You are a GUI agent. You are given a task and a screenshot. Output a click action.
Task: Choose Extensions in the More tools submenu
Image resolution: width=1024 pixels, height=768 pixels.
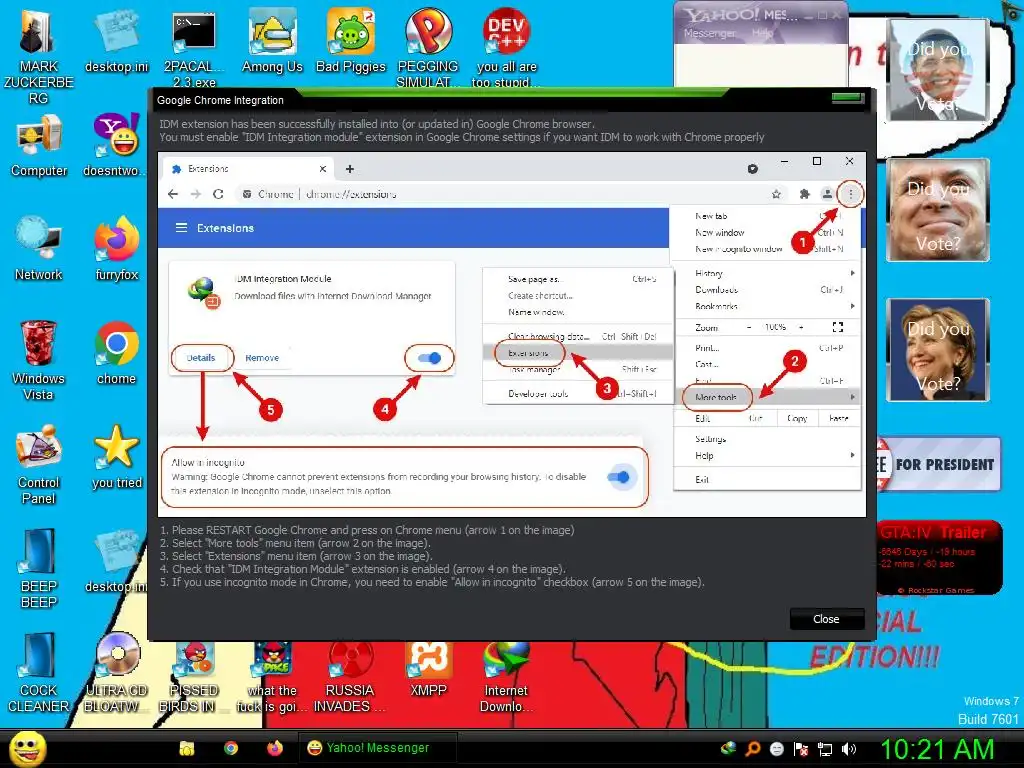click(577, 353)
